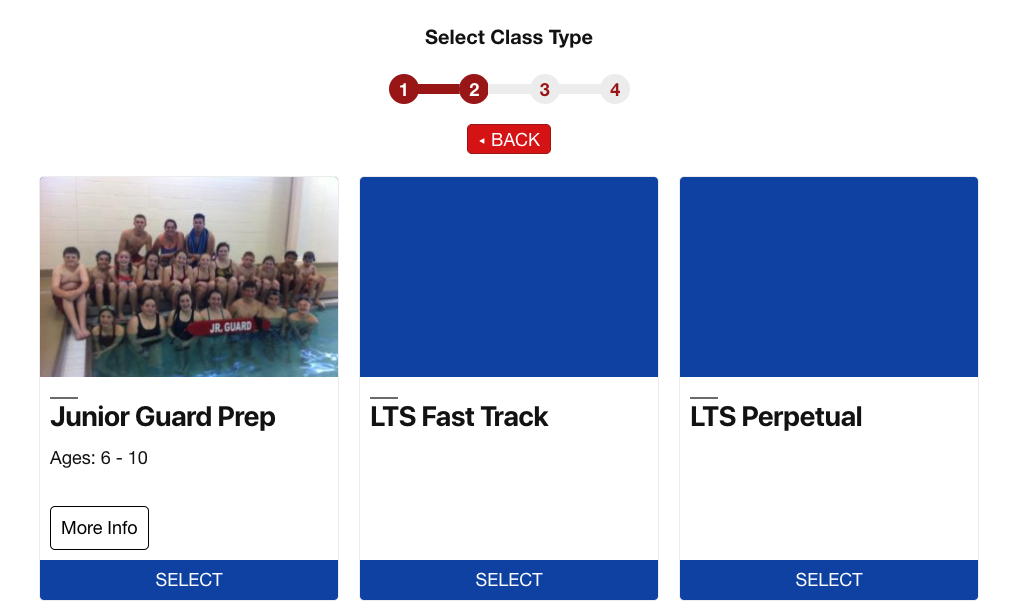Click the Ages: 6 - 10 text
Viewport: 1022px width, 612px height.
coord(99,459)
